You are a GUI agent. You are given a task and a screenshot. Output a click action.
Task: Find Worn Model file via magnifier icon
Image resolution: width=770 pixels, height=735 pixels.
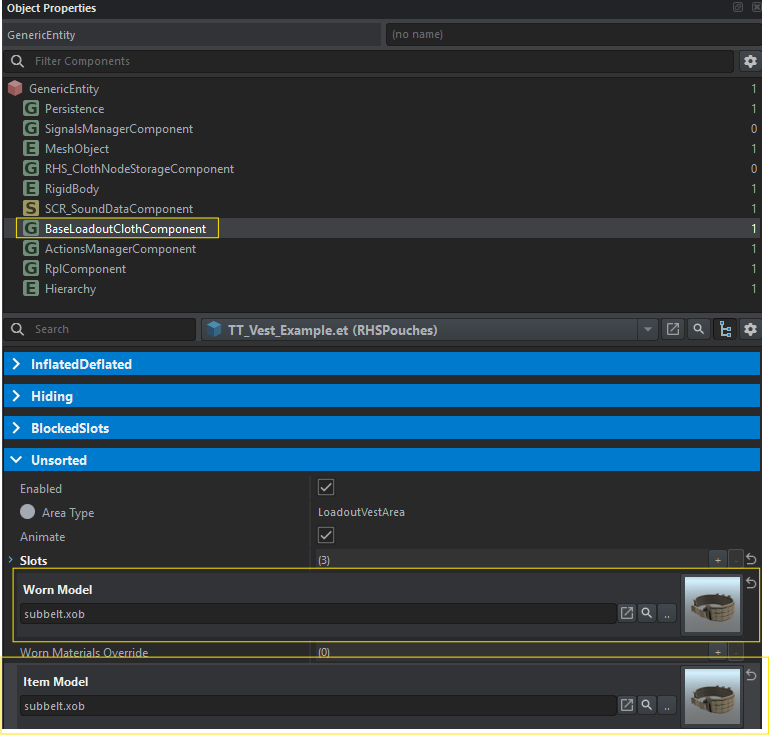pyautogui.click(x=647, y=613)
